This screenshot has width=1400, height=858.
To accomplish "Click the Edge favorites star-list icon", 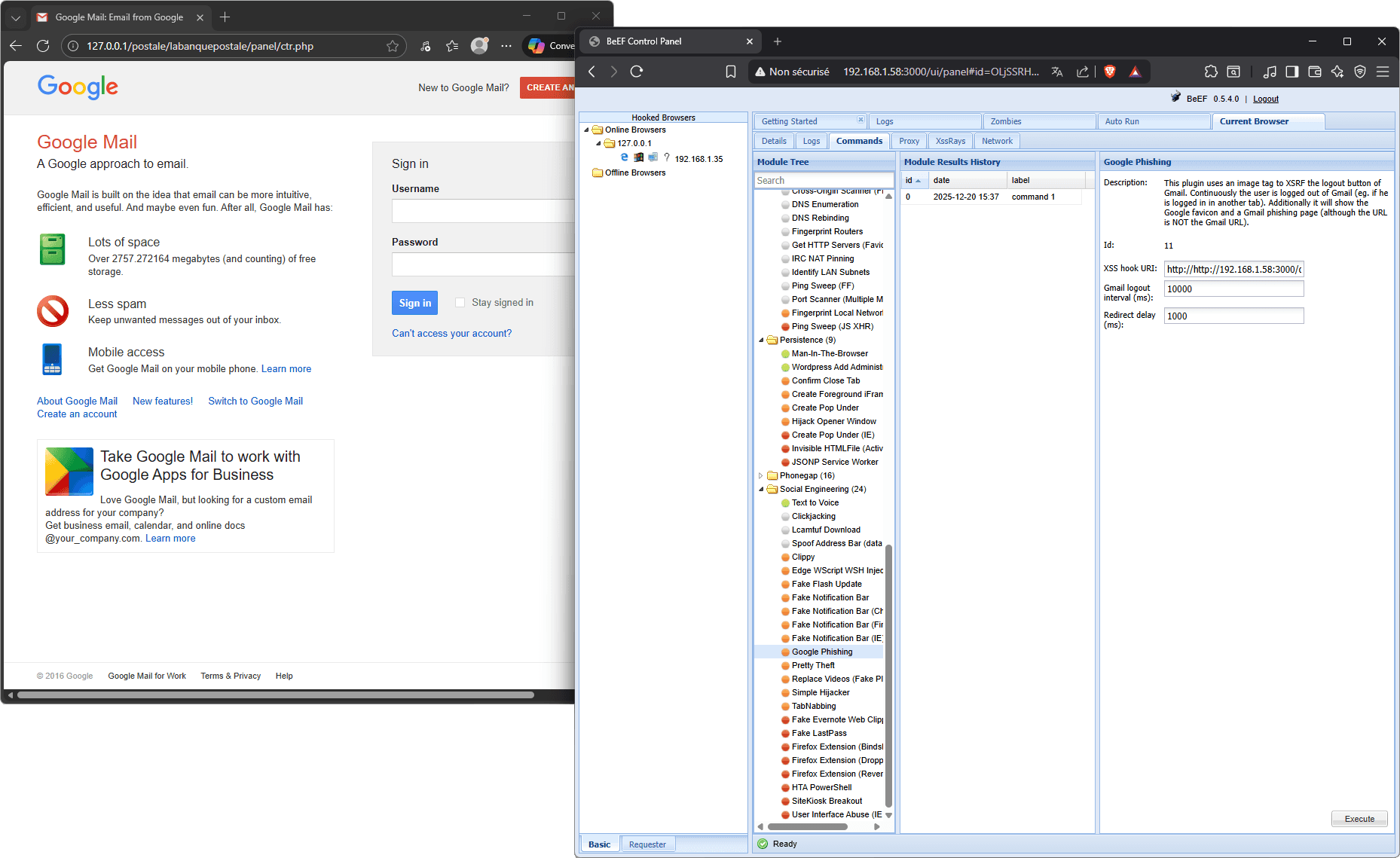I will tap(452, 46).
